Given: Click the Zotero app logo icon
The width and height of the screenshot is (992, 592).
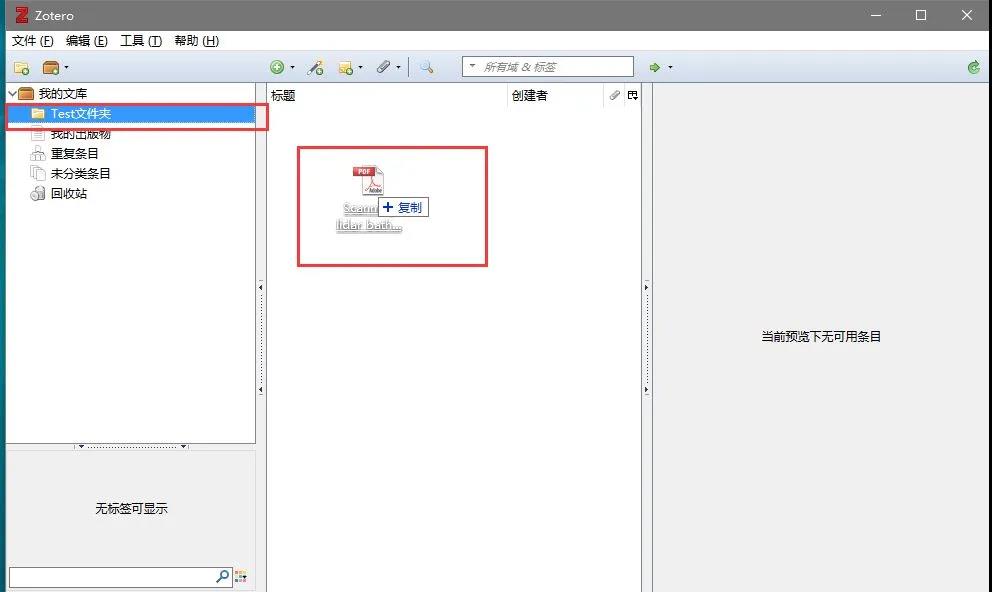Looking at the screenshot, I should click(22, 15).
